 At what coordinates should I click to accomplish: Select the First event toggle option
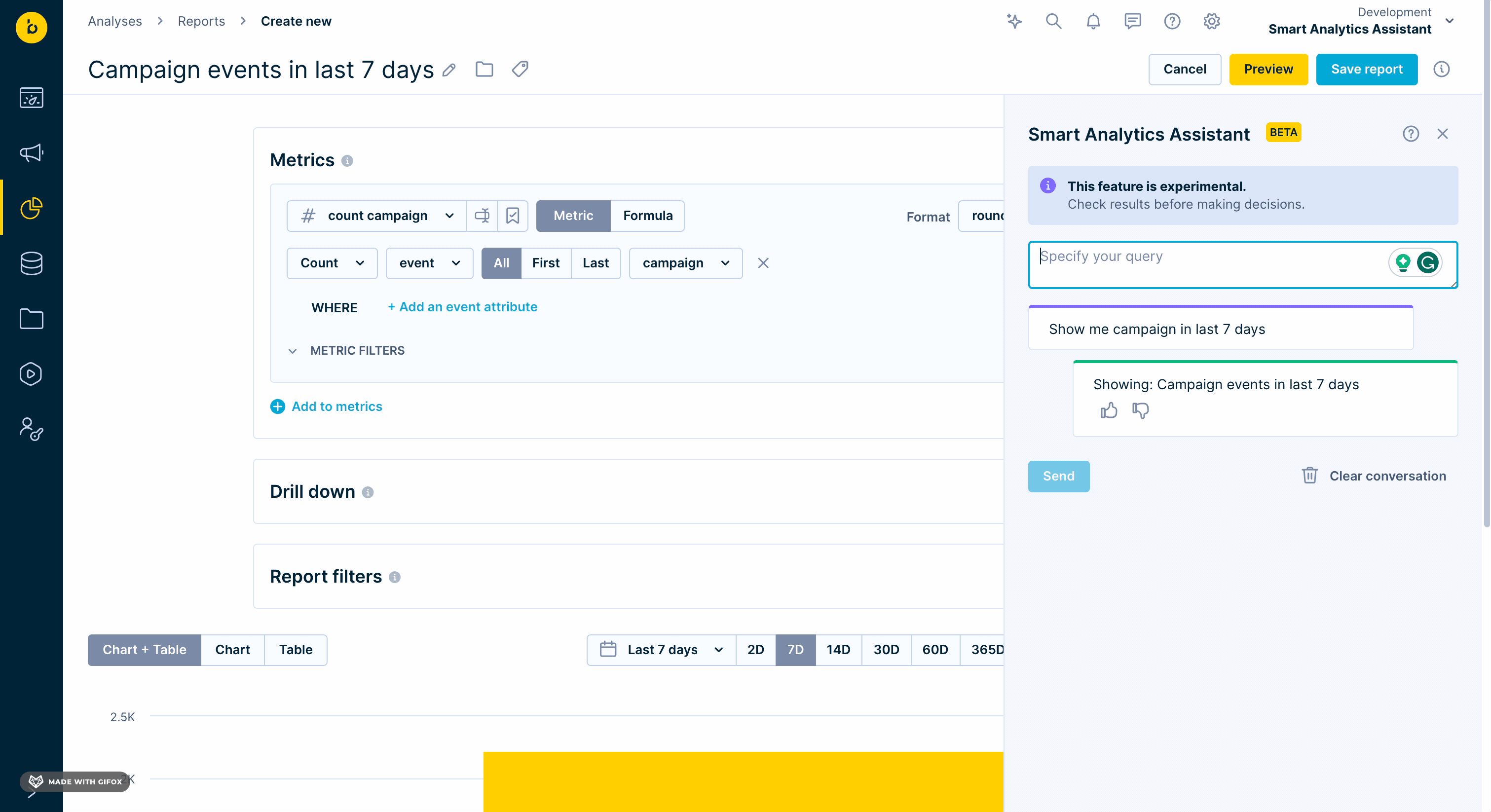click(x=545, y=263)
